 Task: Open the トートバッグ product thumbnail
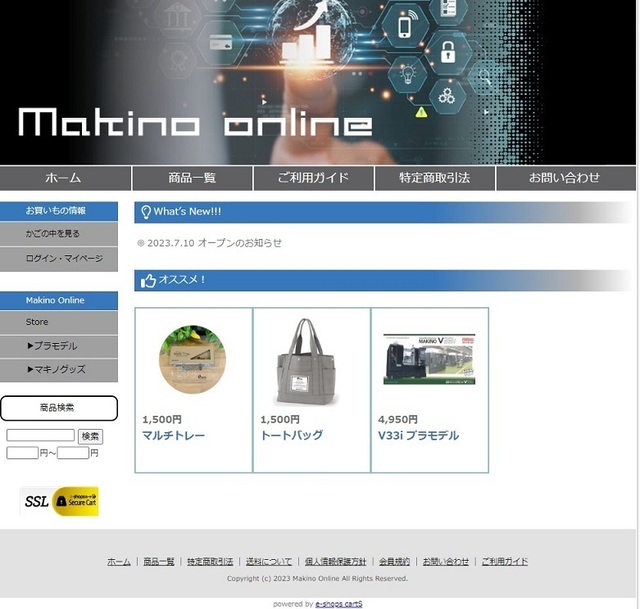coord(306,362)
